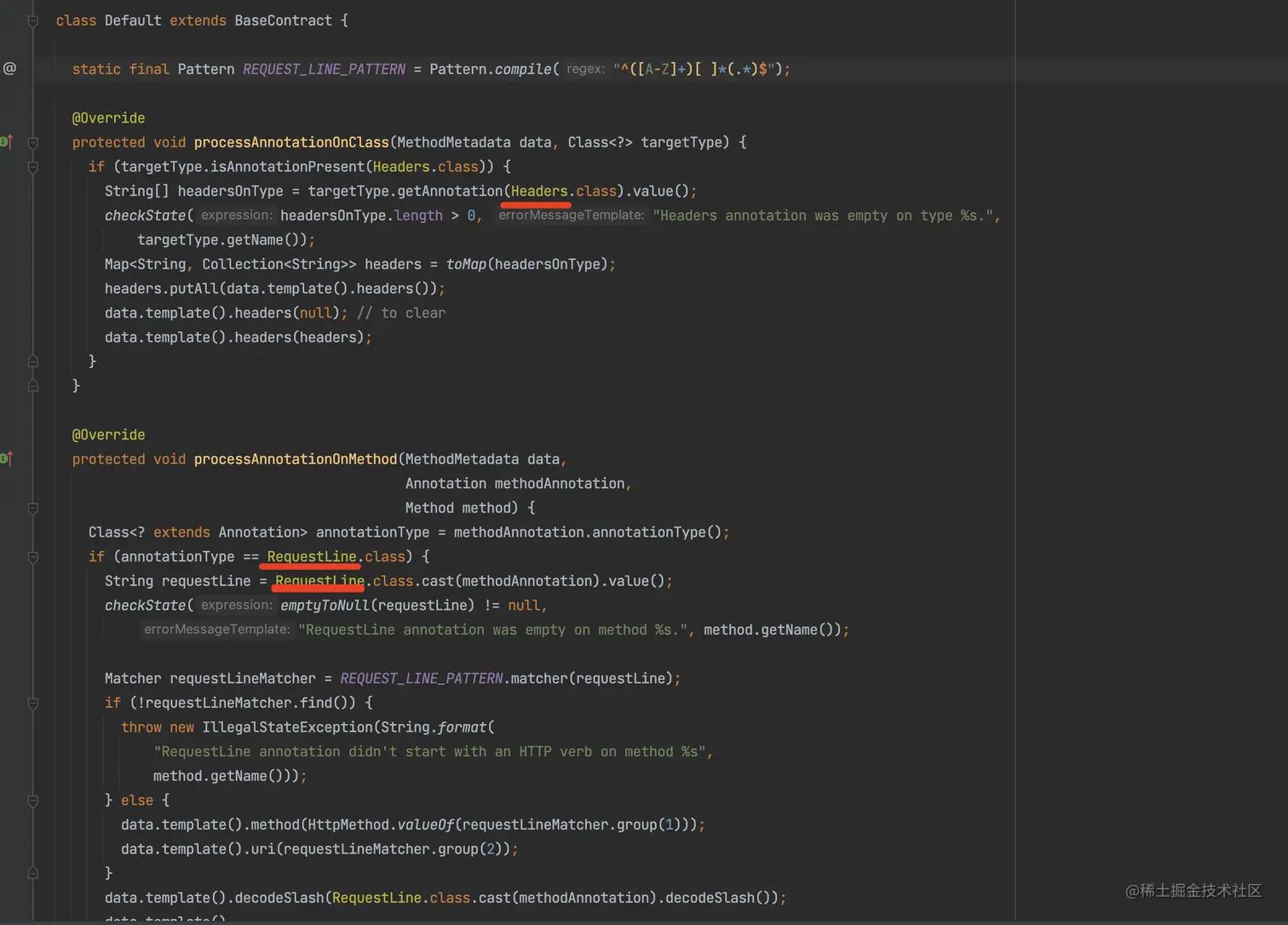
Task: Click 'BaseContract' in the class declaration
Action: tap(283, 20)
